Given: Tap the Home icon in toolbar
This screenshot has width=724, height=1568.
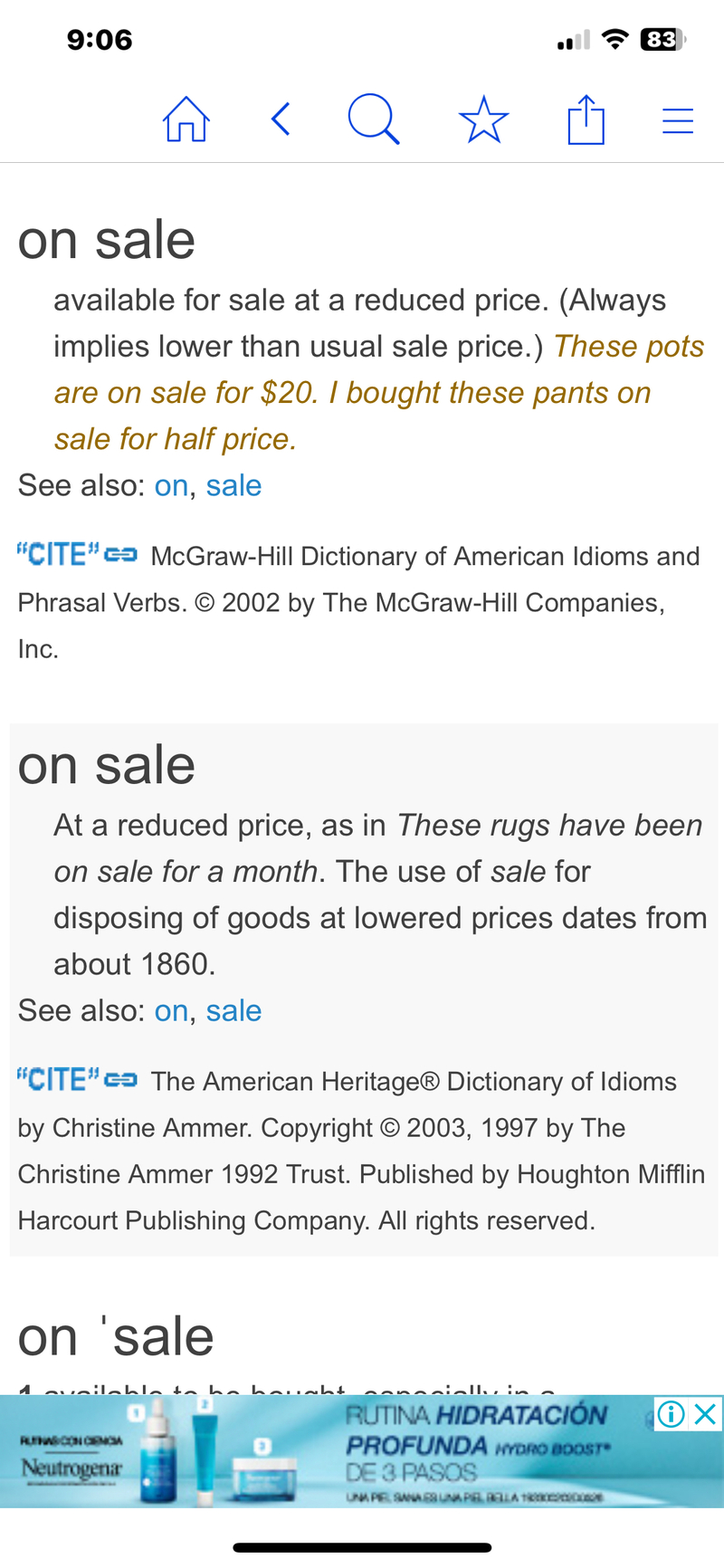Looking at the screenshot, I should 186,120.
